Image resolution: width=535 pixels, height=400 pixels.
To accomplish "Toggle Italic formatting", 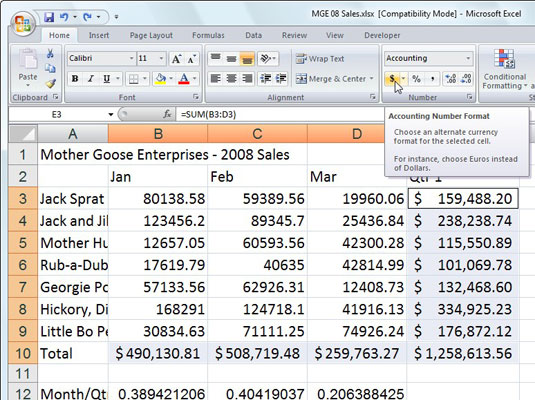I will [x=91, y=79].
